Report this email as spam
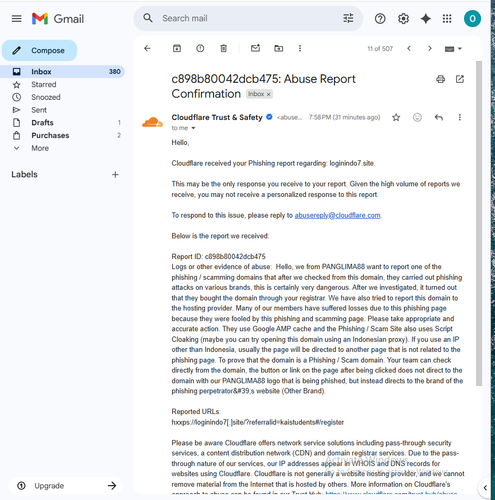Viewport: 495px width, 500px height. tap(200, 49)
